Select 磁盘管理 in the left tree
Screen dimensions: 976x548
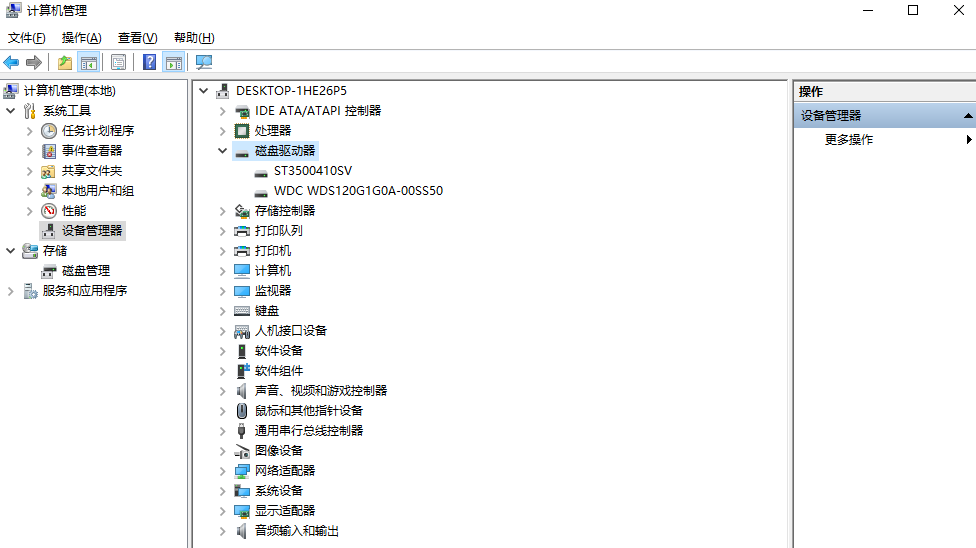(86, 271)
